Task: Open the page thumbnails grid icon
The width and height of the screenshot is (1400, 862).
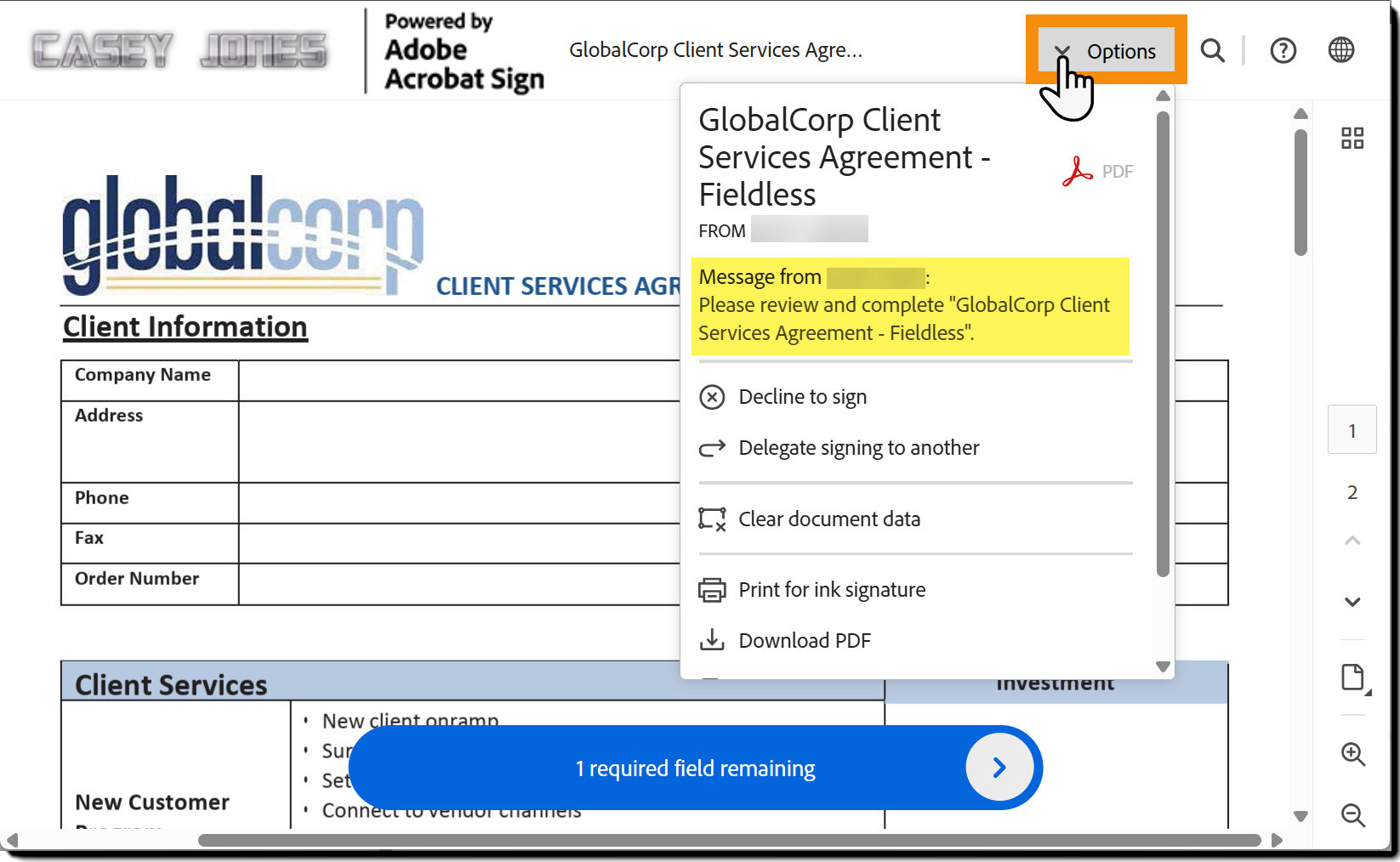Action: 1352,138
